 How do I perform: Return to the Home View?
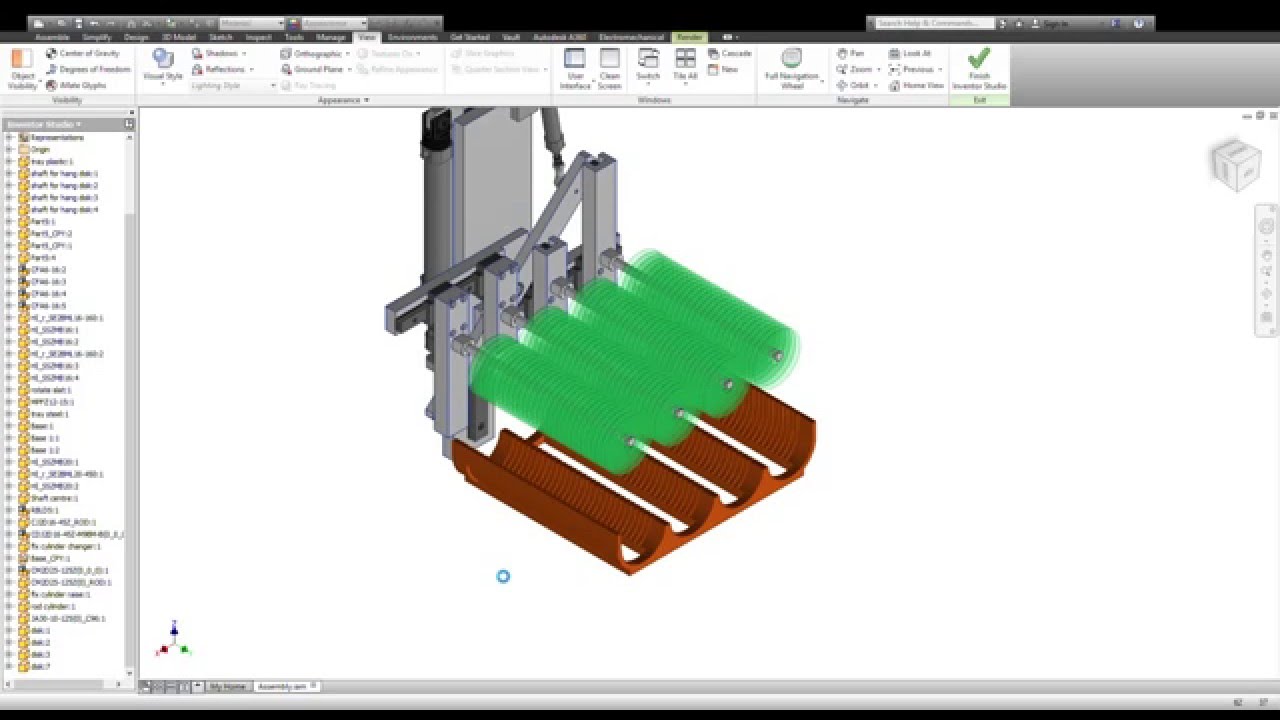click(x=916, y=85)
